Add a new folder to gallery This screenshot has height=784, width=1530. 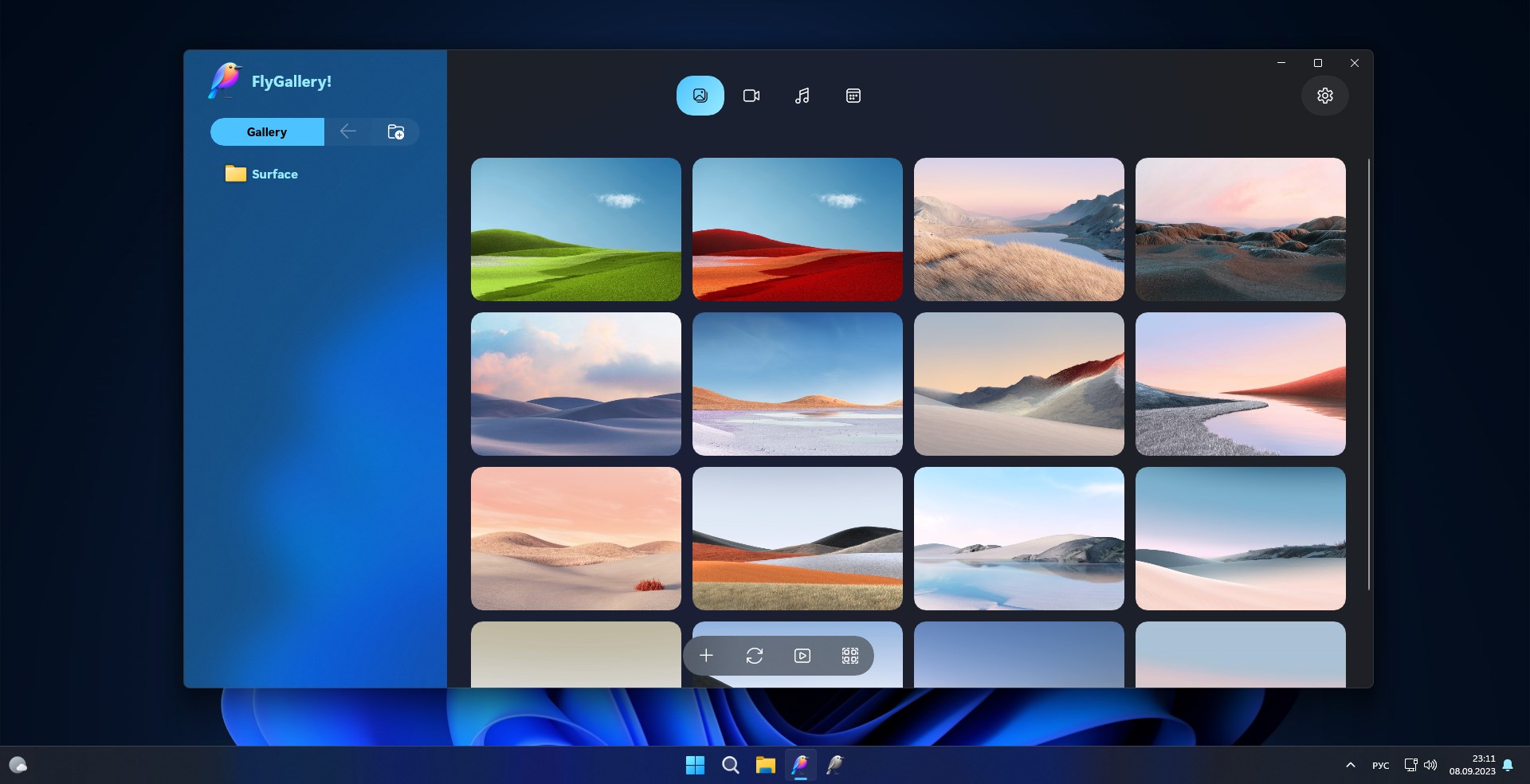click(x=395, y=131)
